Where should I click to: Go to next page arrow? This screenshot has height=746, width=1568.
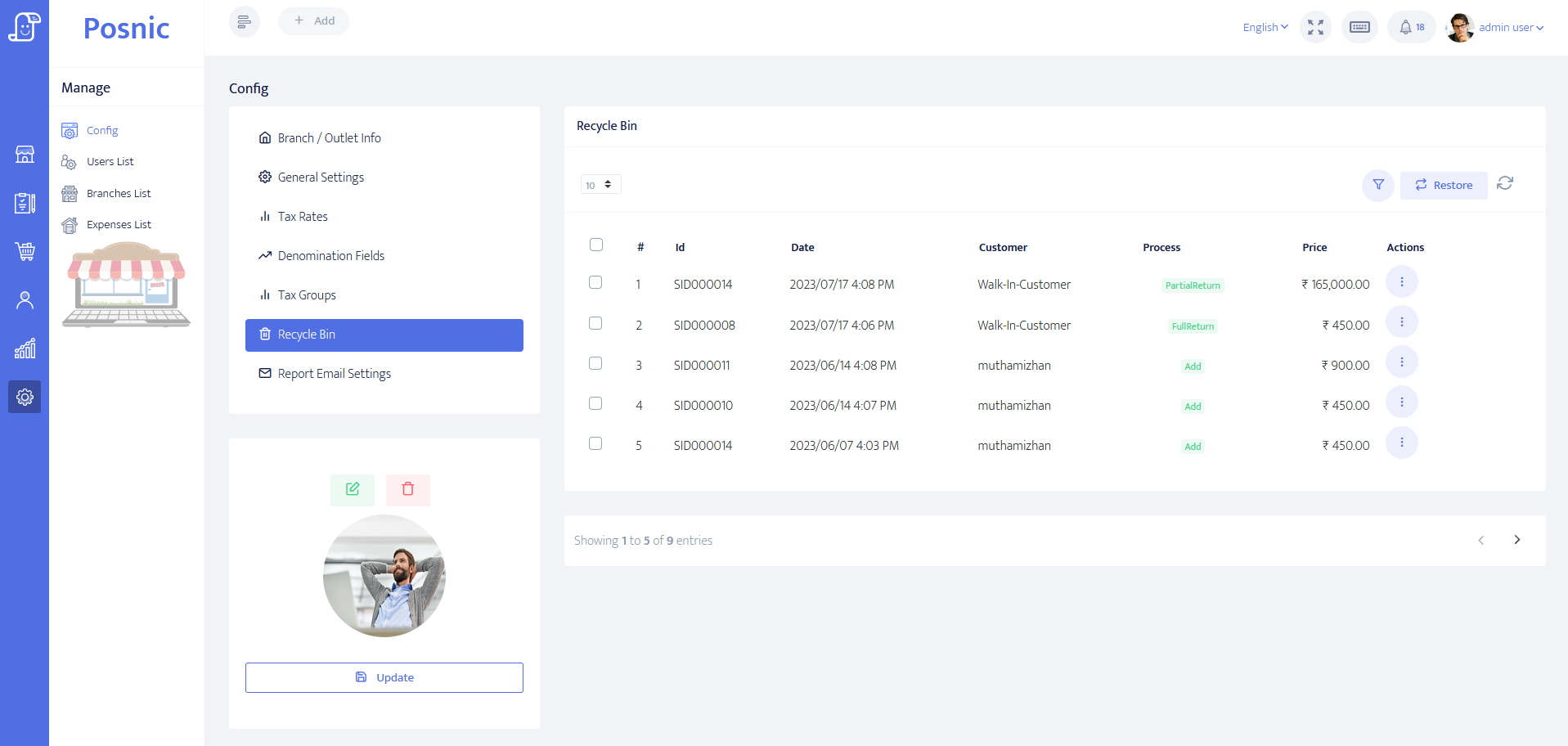pos(1516,540)
